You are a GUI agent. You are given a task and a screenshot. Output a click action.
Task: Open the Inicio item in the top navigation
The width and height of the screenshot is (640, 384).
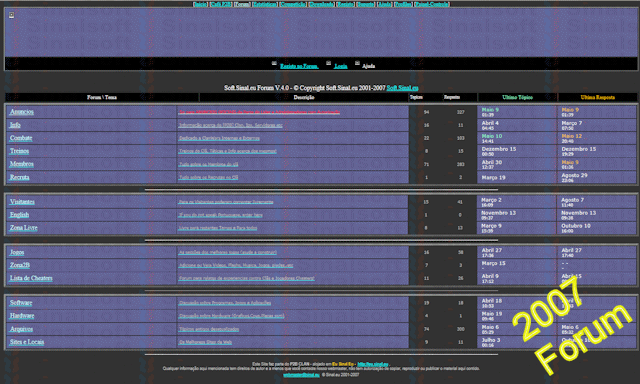click(x=200, y=4)
